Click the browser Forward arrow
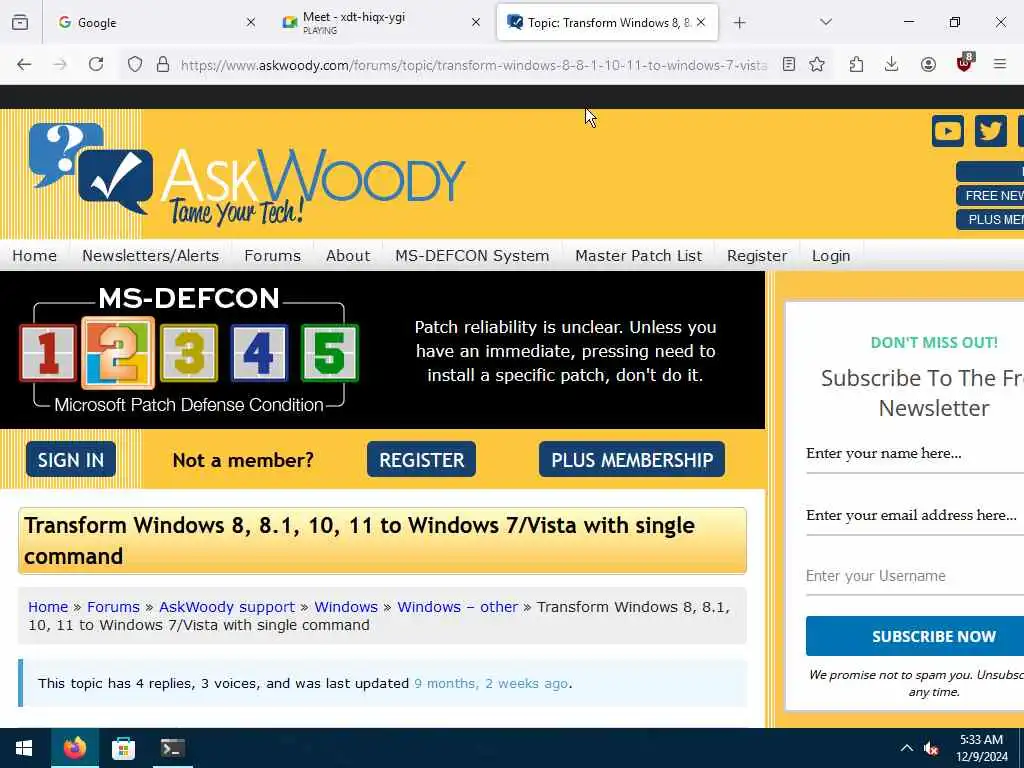 pos(60,64)
